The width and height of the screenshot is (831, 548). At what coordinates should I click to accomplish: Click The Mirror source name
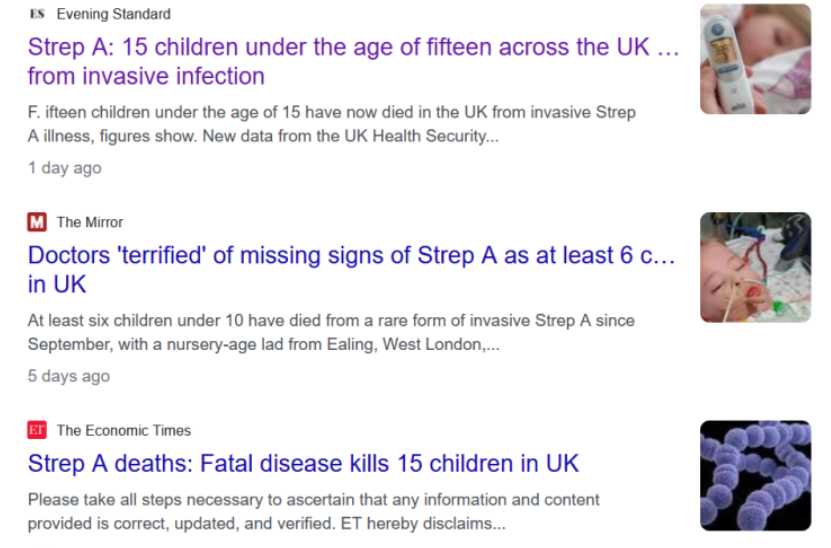pos(90,222)
